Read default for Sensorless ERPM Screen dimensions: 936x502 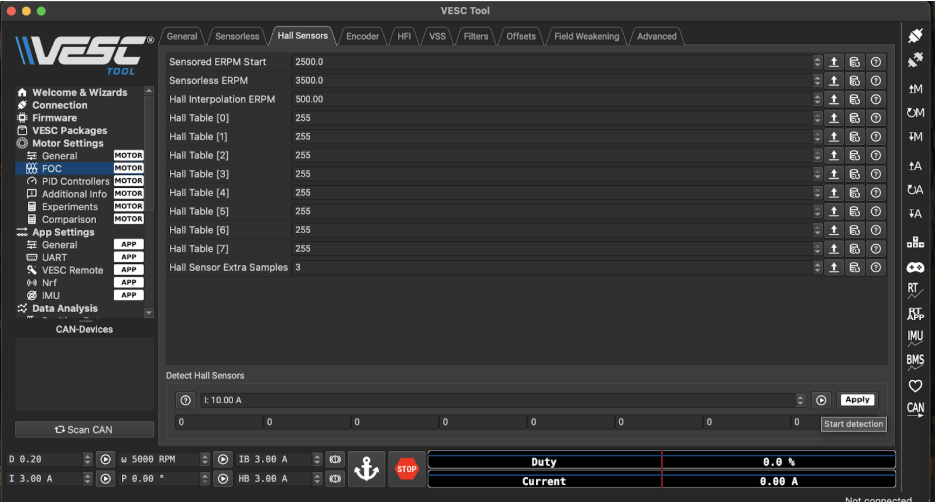[x=855, y=81]
